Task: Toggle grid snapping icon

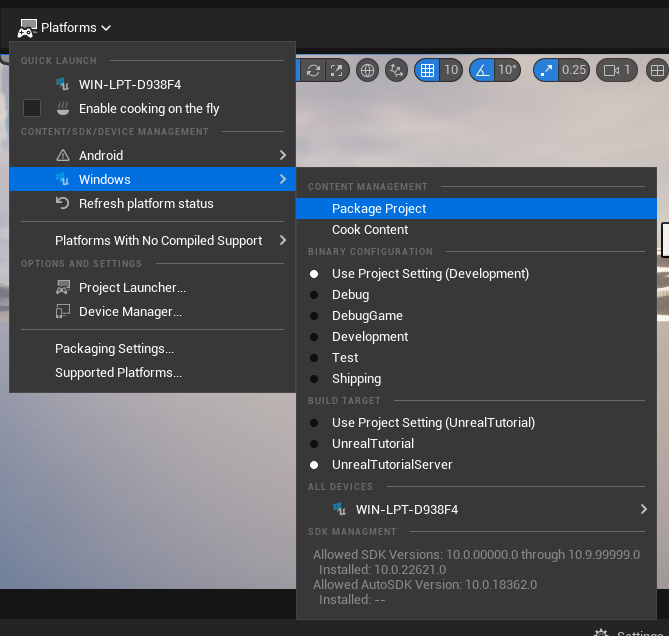Action: click(427, 70)
